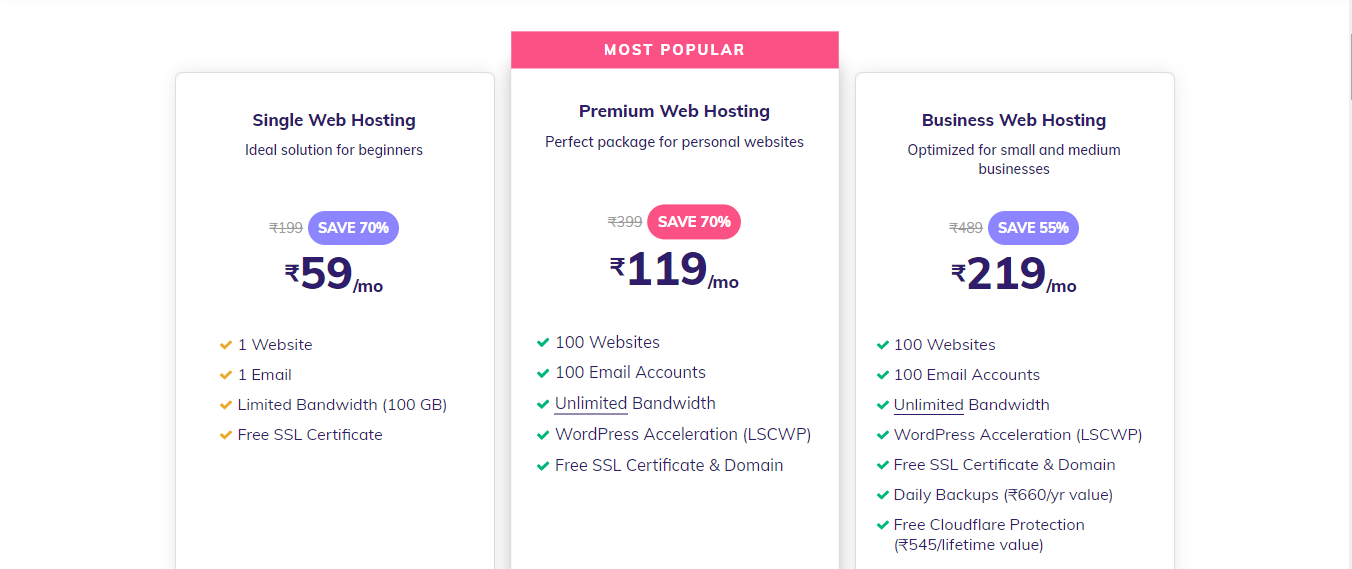1352x569 pixels.
Task: Click the SAVE 55% badge
Action: (1033, 228)
